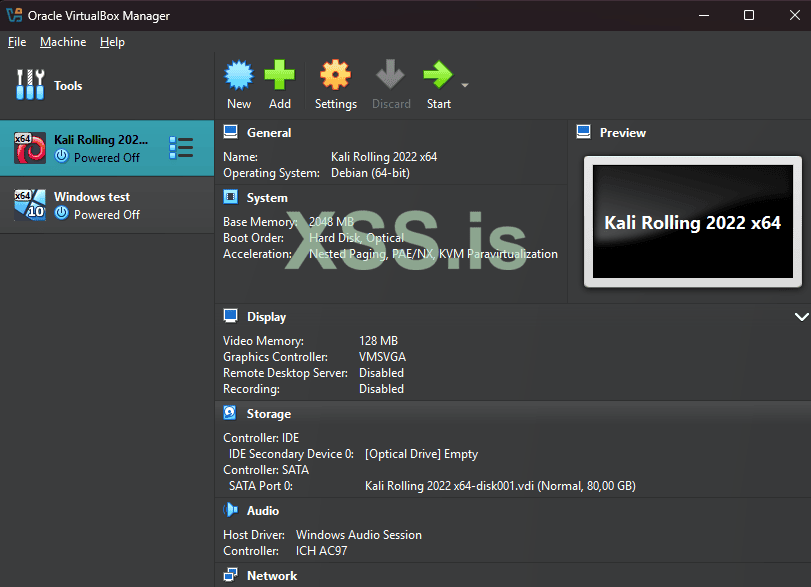Screen dimensions: 811x587
Task: Click the Debian (64-bit) operating system value
Action: 370,173
